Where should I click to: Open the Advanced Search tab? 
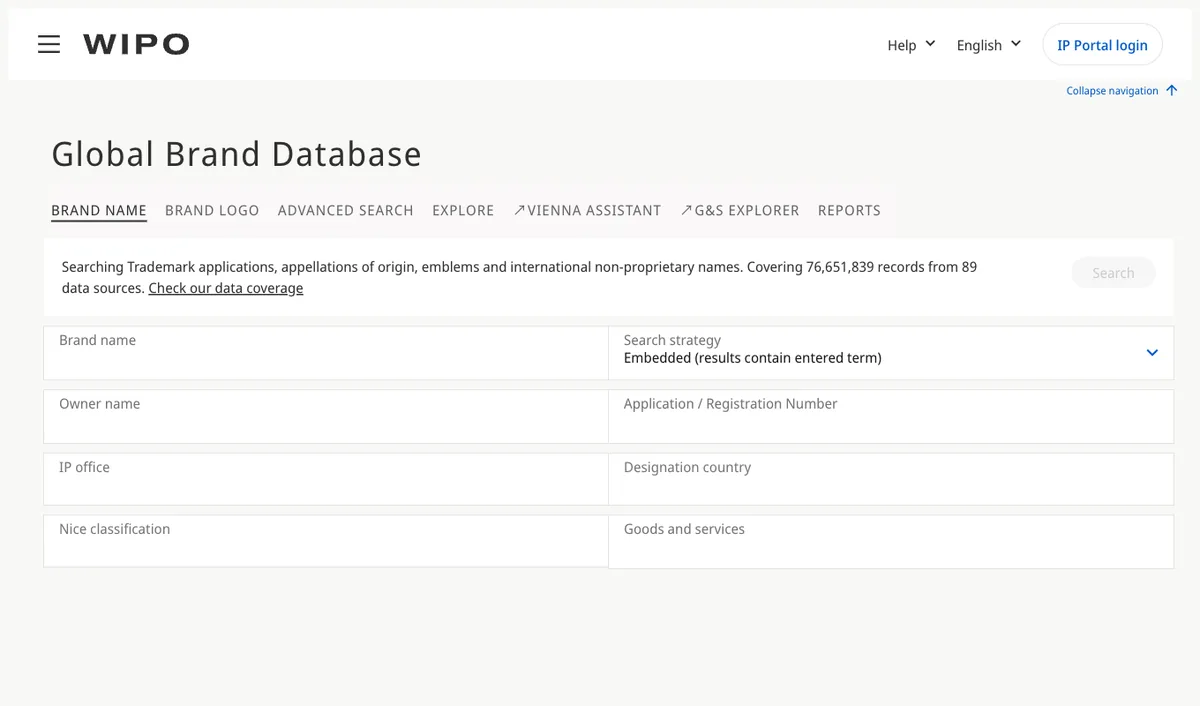pyautogui.click(x=346, y=211)
